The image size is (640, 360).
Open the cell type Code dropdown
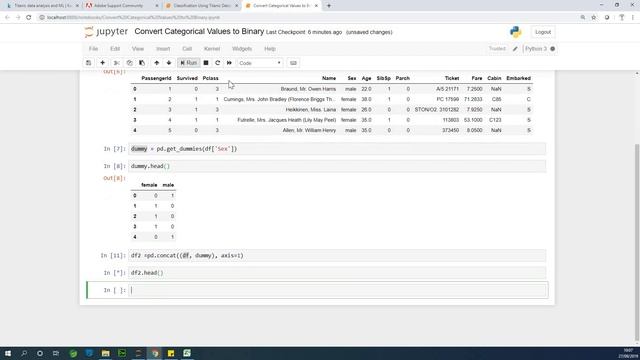click(x=260, y=63)
